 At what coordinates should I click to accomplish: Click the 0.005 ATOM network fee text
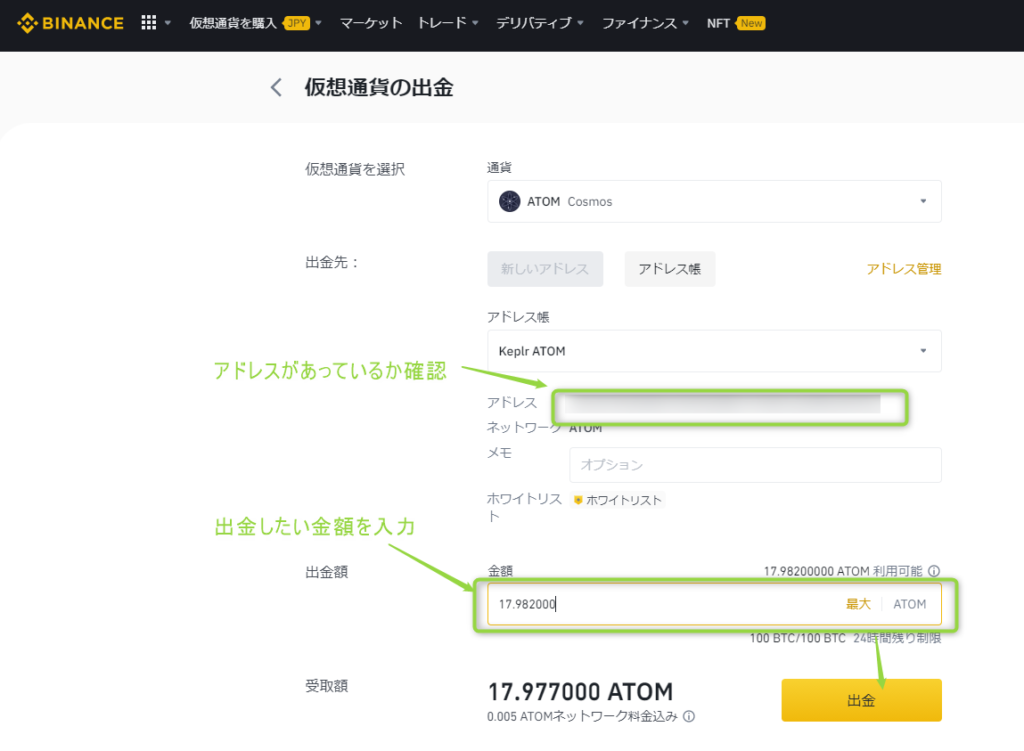582,716
